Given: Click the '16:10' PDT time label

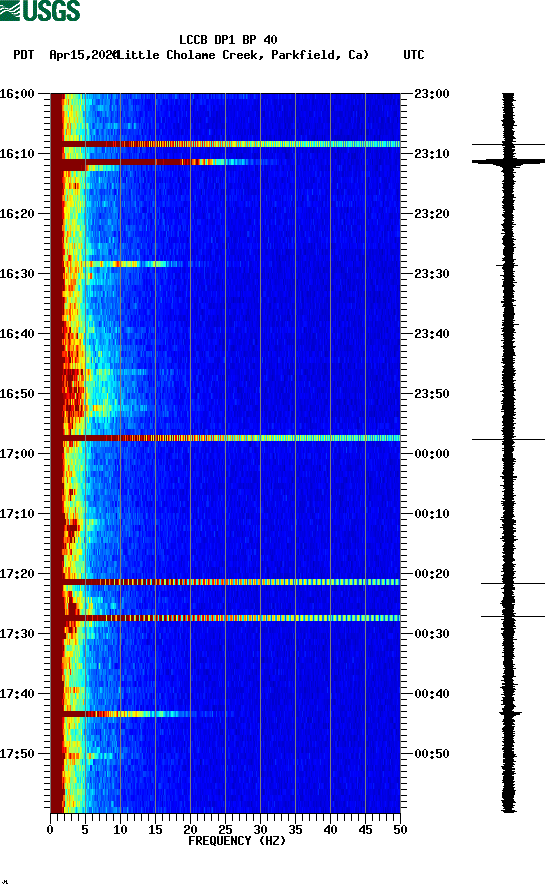Looking at the screenshot, I should (17, 154).
